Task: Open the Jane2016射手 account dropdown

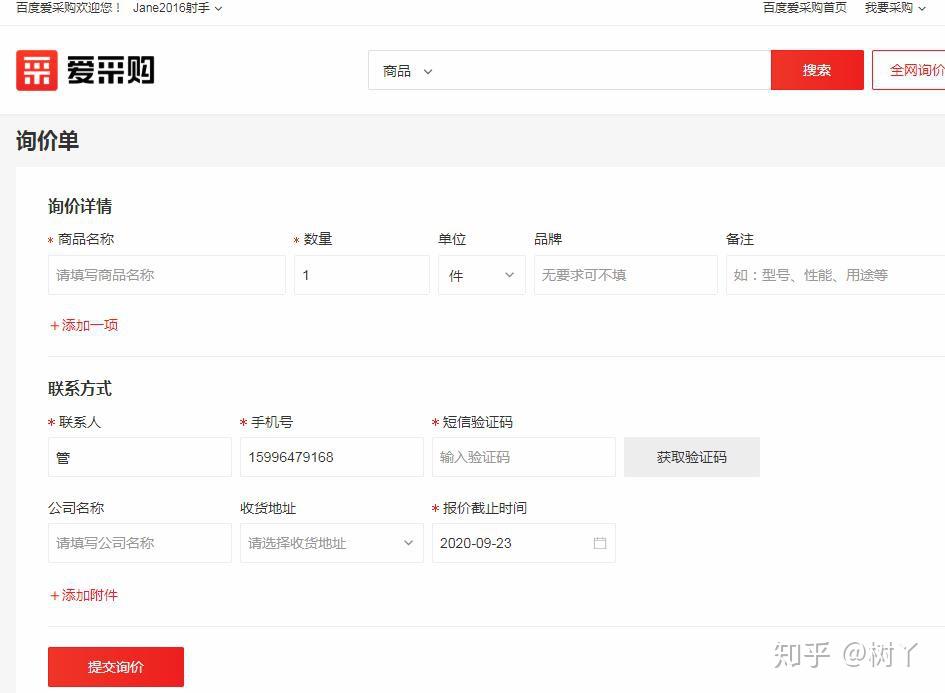Action: (177, 8)
